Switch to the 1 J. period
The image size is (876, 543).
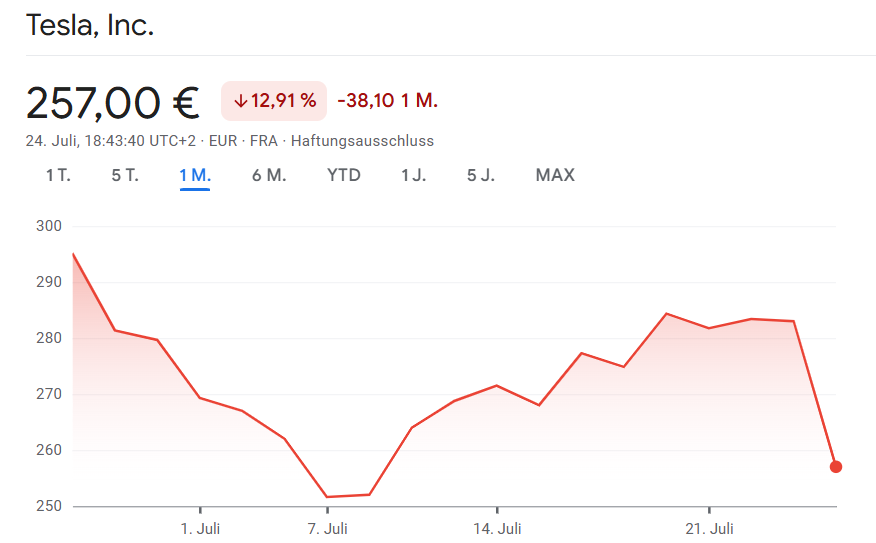413,175
